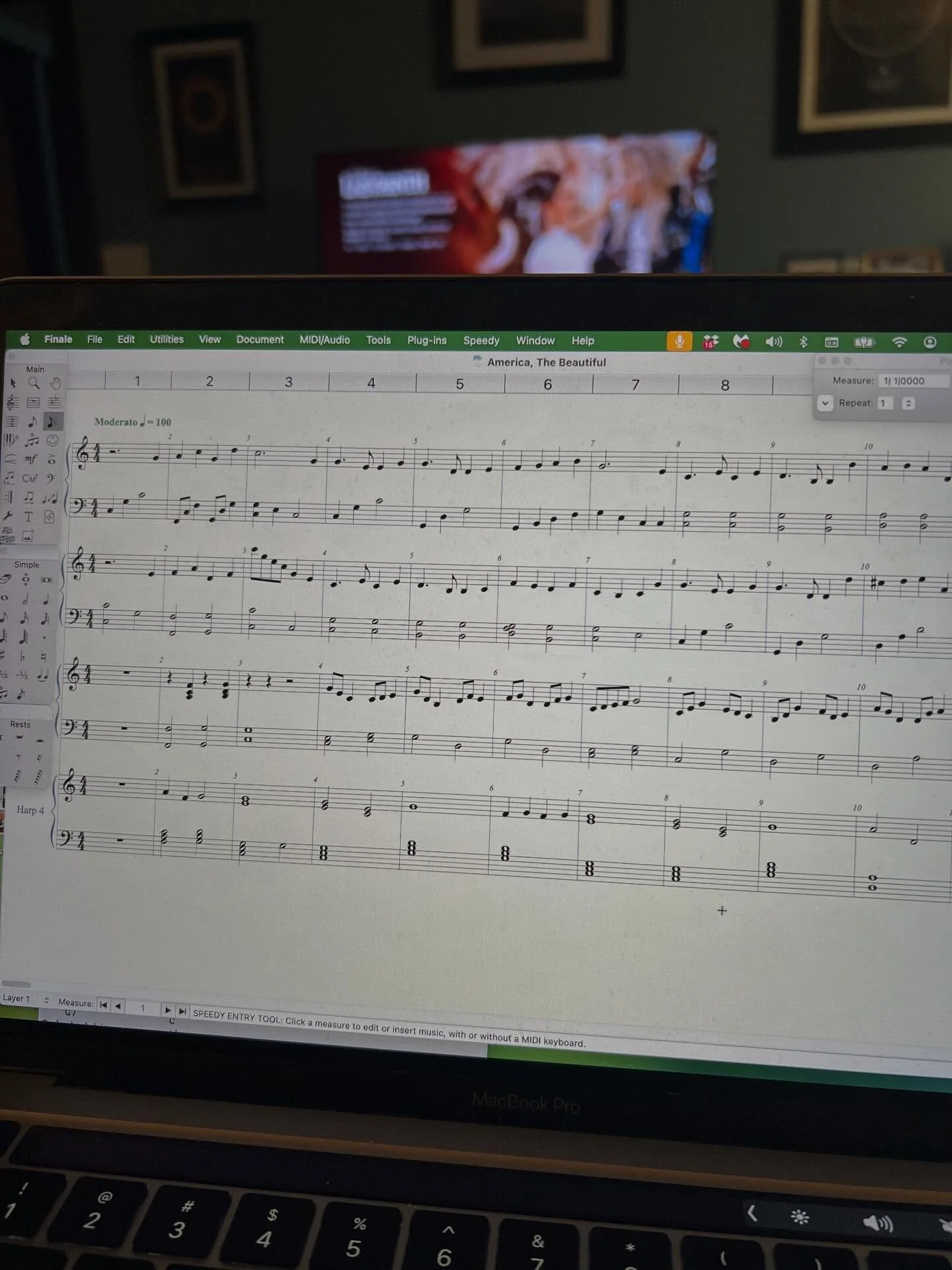Select the Resize note tool
The image size is (952, 1270).
click(50, 497)
